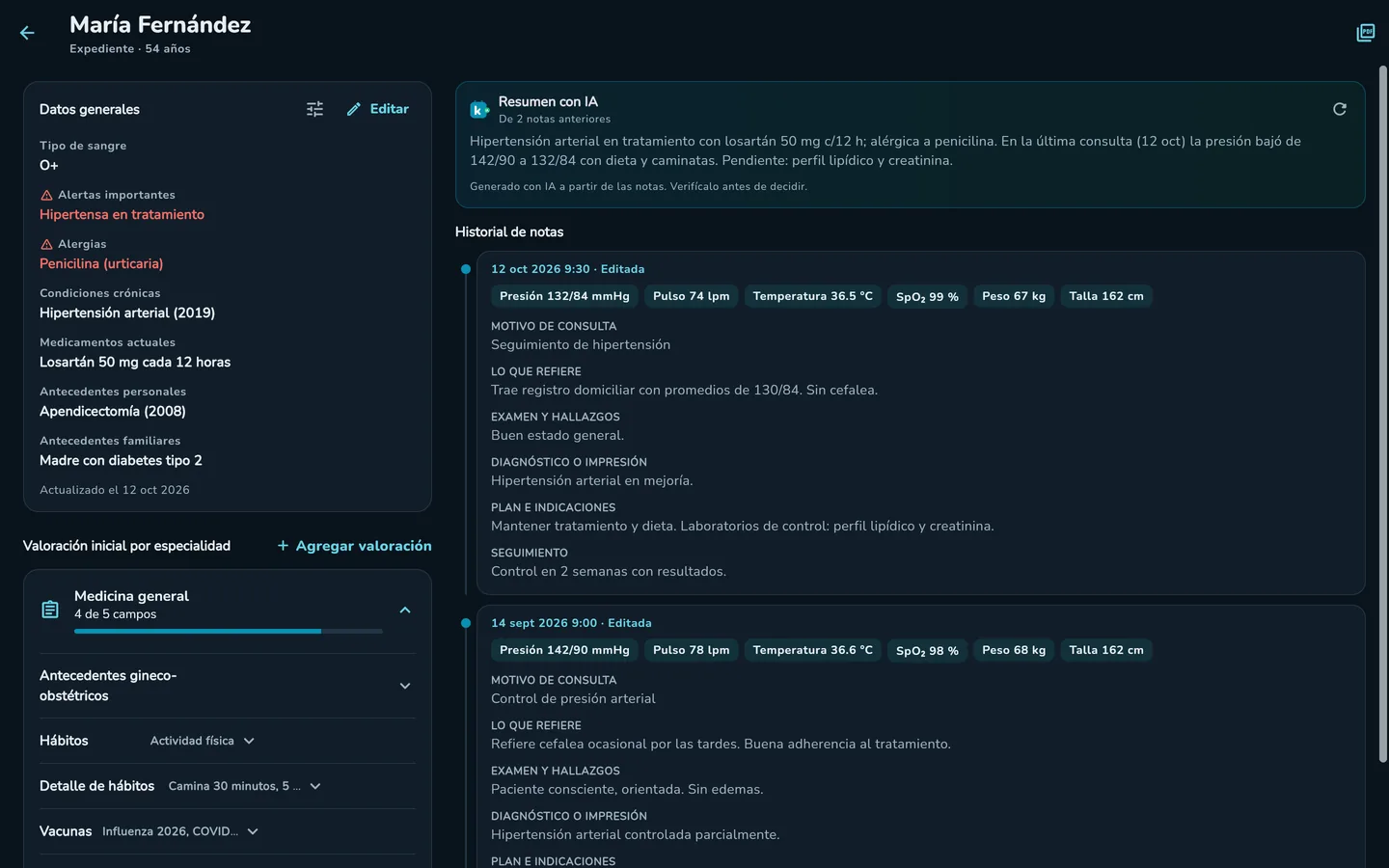The width and height of the screenshot is (1389, 868).
Task: Open the sliders settings icon in Datos generales
Action: coord(315,109)
